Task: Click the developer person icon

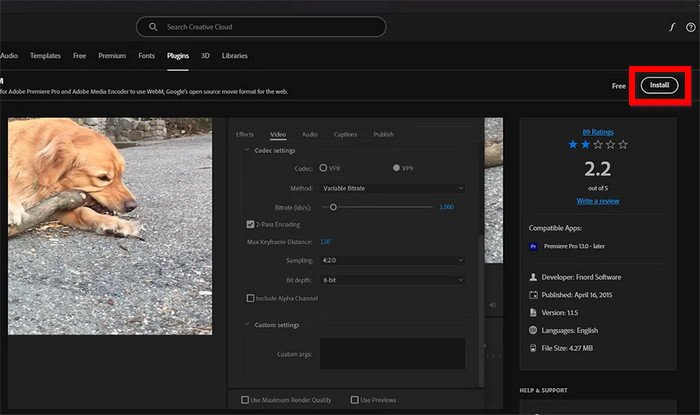Action: [533, 277]
